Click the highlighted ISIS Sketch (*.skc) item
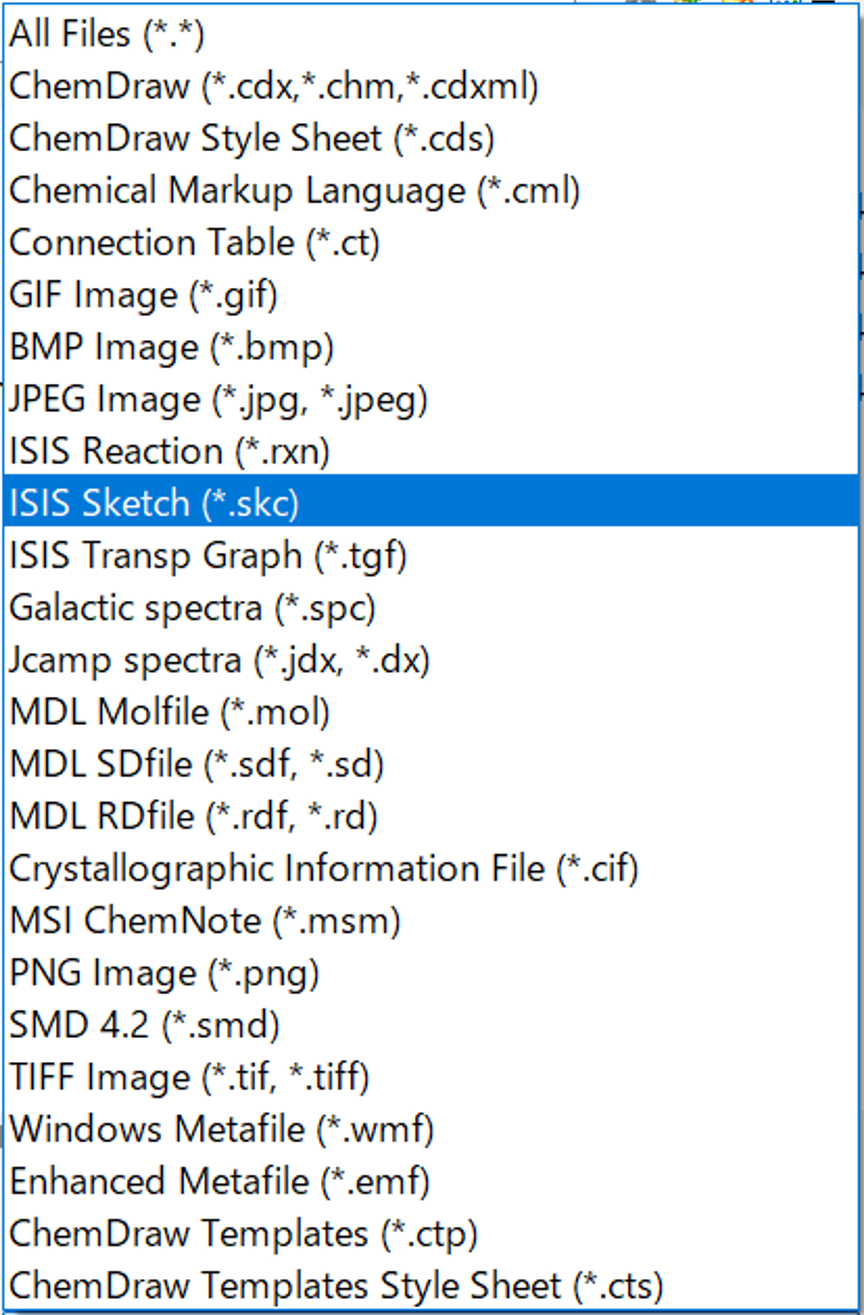 coord(155,503)
